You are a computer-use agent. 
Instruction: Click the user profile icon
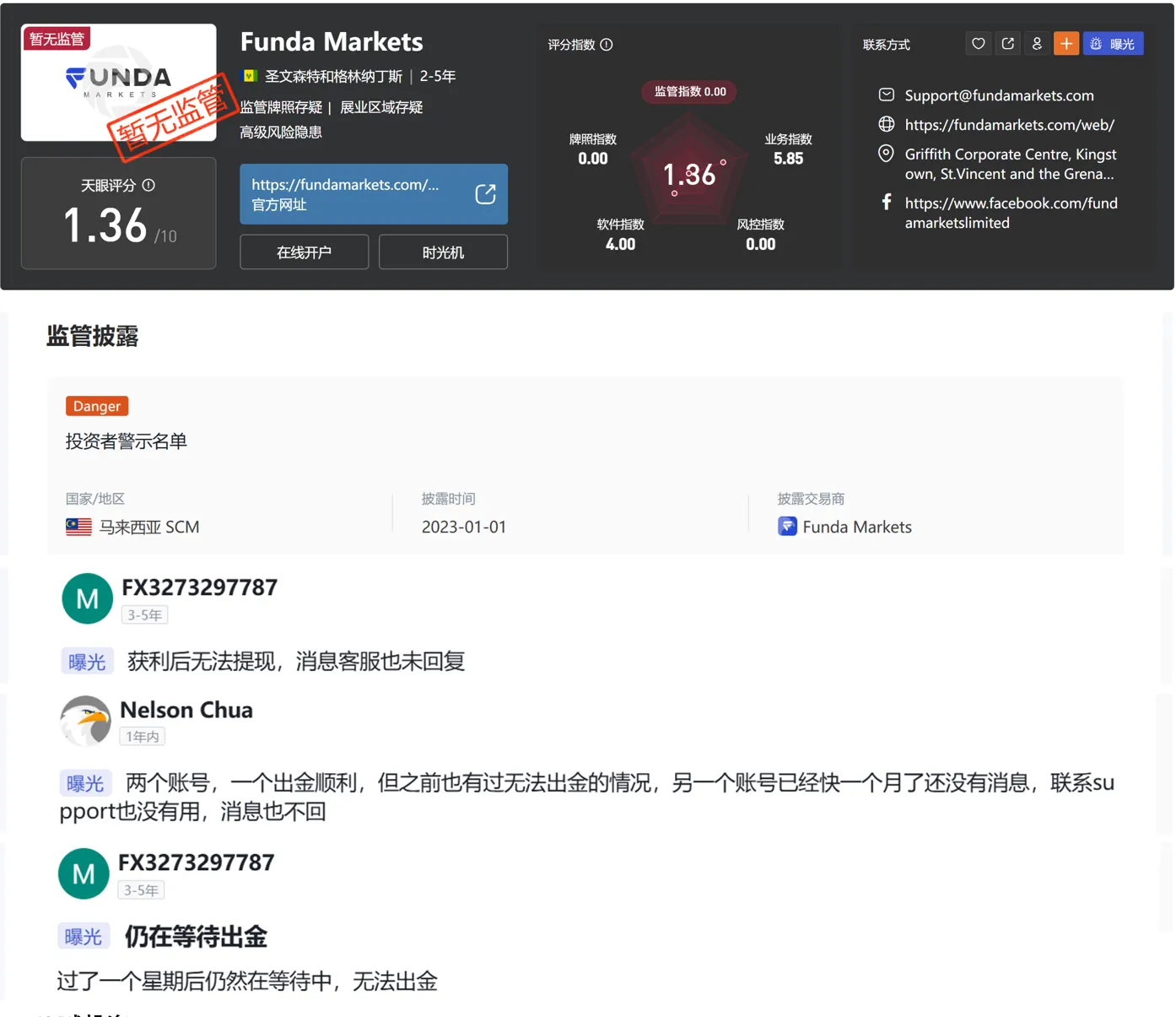tap(1037, 44)
